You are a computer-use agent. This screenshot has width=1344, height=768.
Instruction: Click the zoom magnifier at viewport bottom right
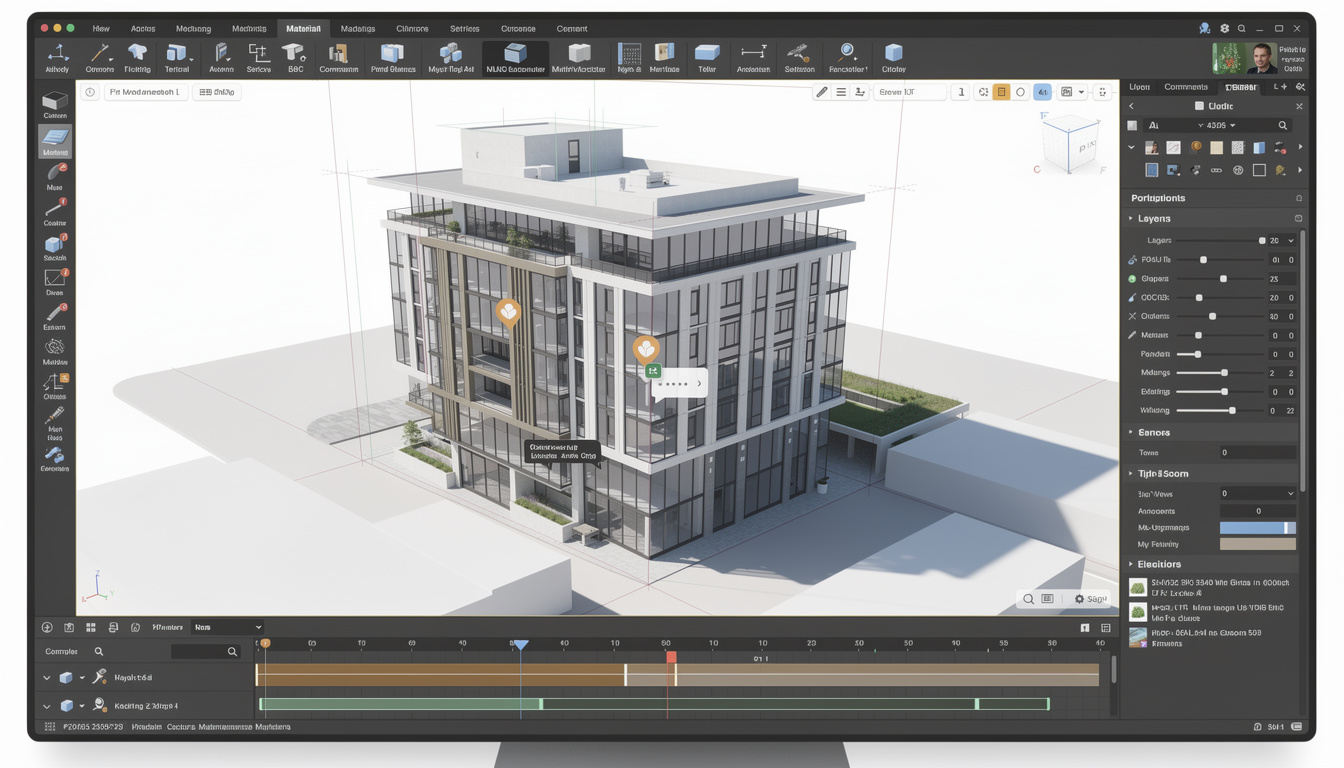pyautogui.click(x=1028, y=599)
